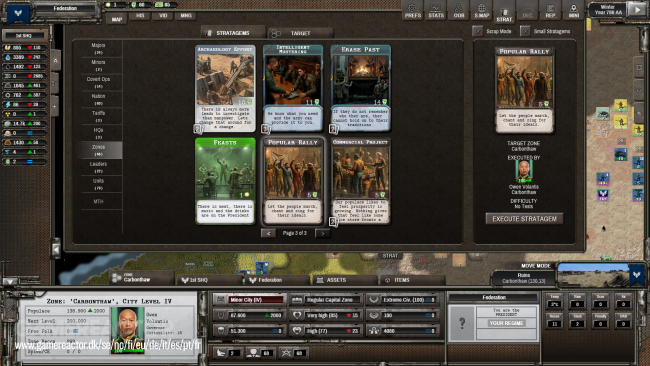This screenshot has width=650, height=366.
Task: Click the bottom-left down arrow expander
Action: (x=10, y=281)
